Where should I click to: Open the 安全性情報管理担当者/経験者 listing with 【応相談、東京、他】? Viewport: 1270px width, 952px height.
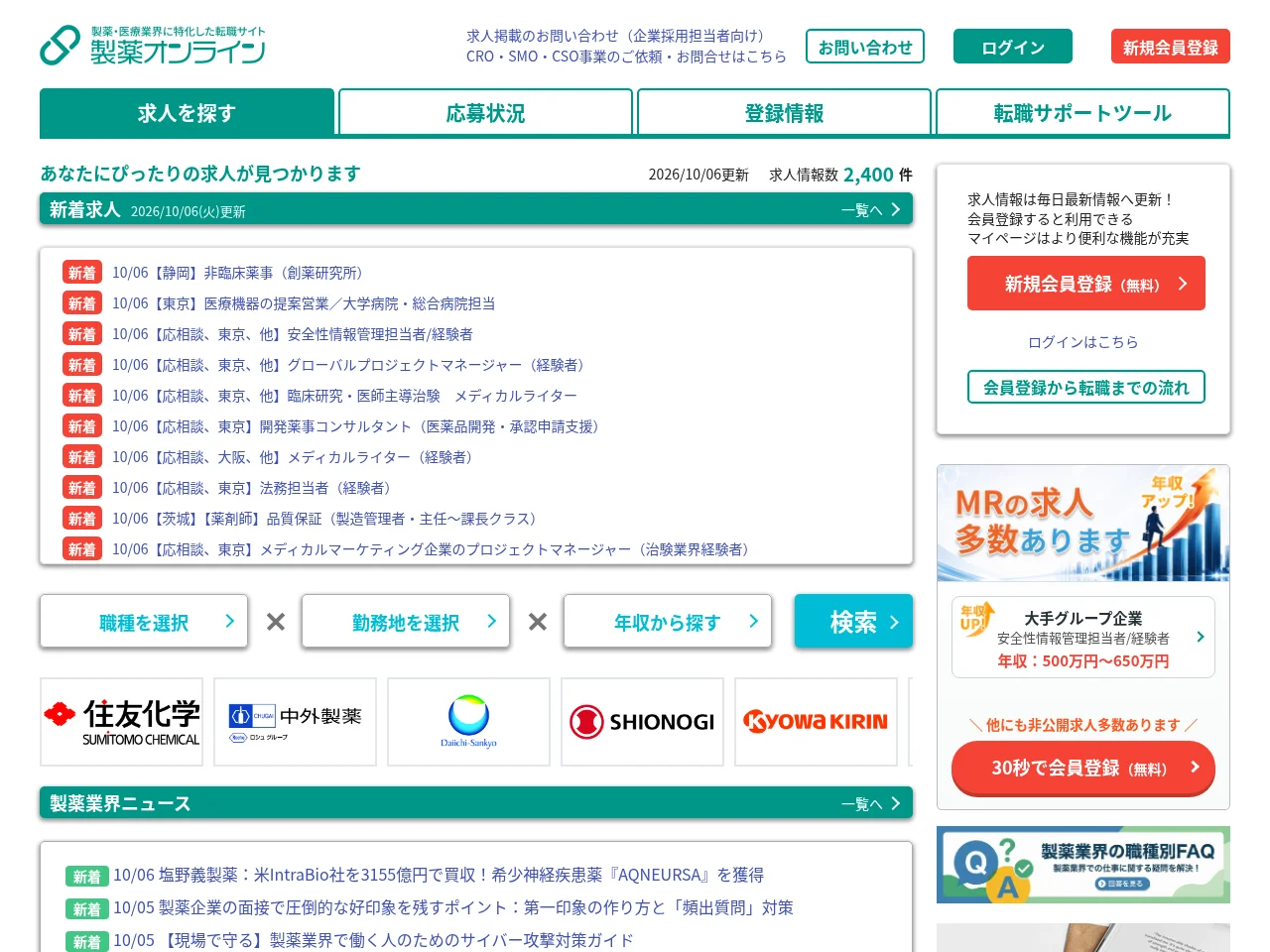click(293, 334)
